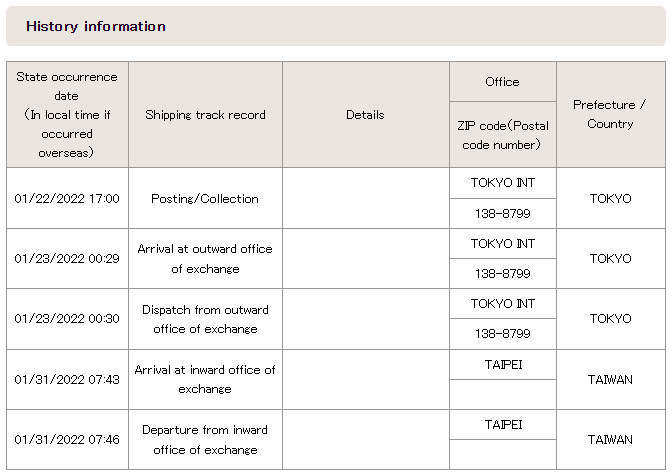The width and height of the screenshot is (672, 476).
Task: Click TAIWAN country in the 07:43 row
Action: tap(611, 379)
